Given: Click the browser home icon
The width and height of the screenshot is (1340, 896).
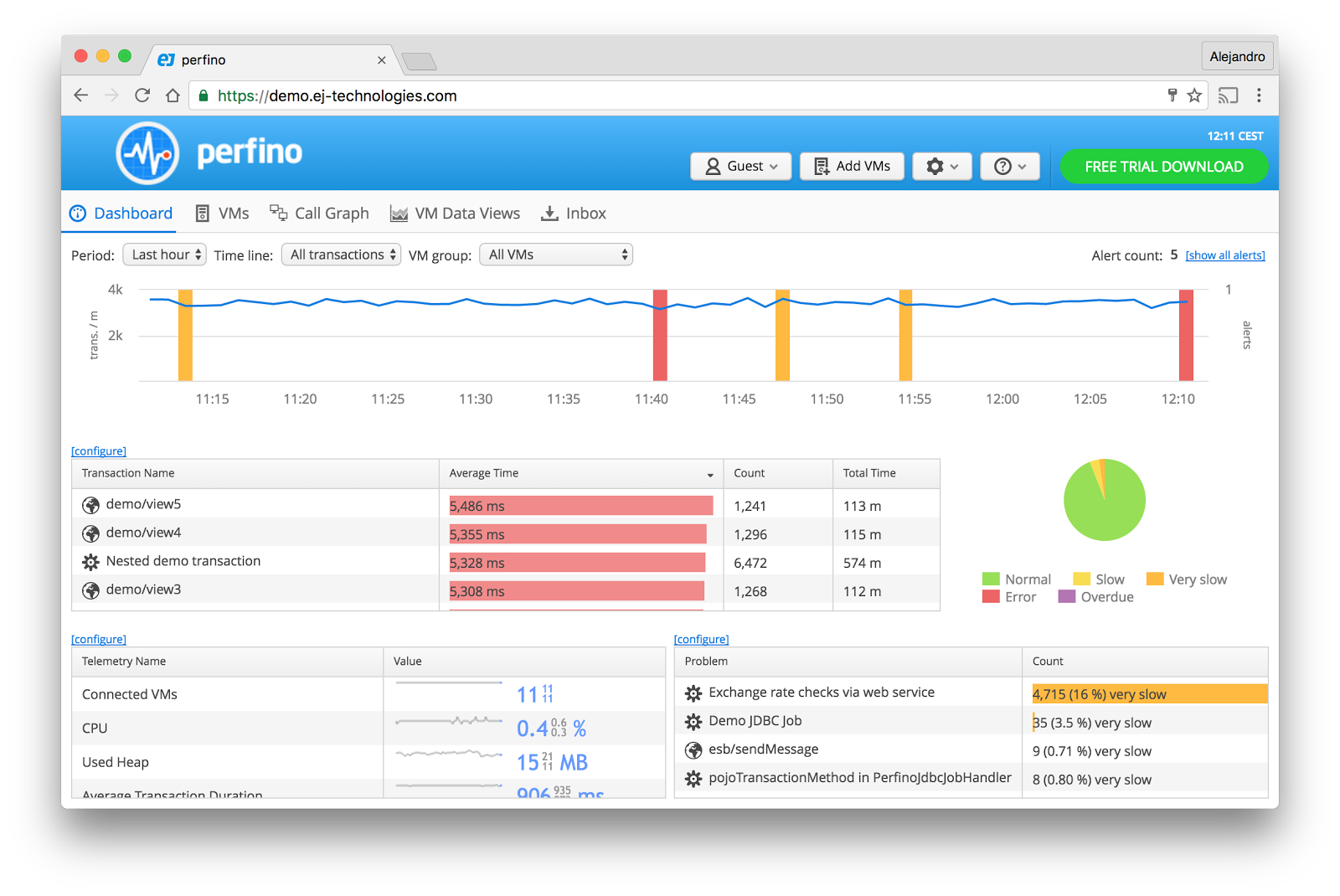Looking at the screenshot, I should point(173,95).
